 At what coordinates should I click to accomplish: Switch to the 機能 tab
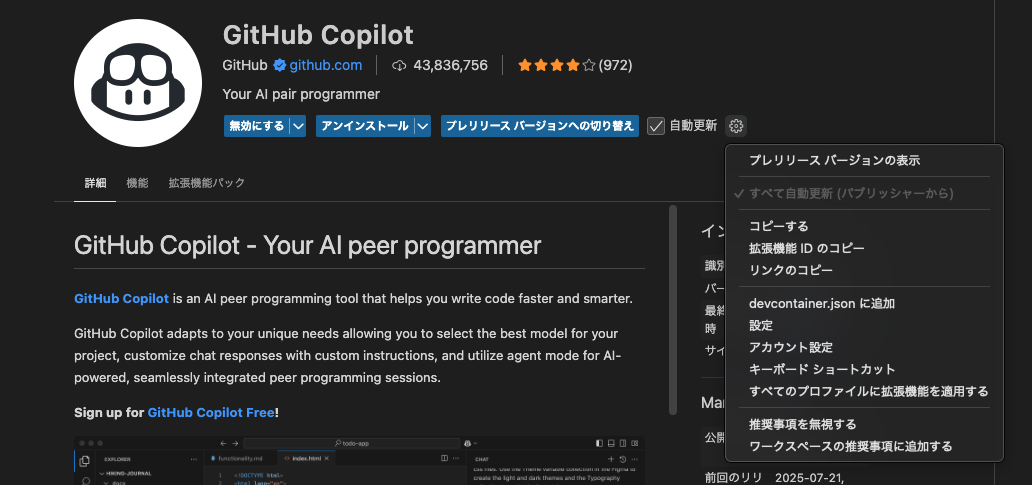tap(138, 183)
